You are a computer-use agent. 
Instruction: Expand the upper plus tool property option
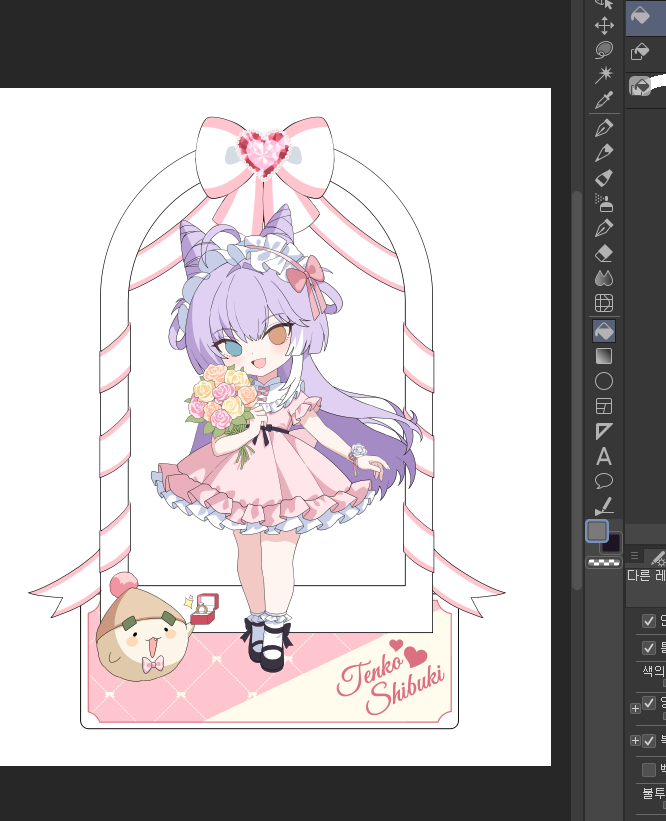(x=635, y=708)
